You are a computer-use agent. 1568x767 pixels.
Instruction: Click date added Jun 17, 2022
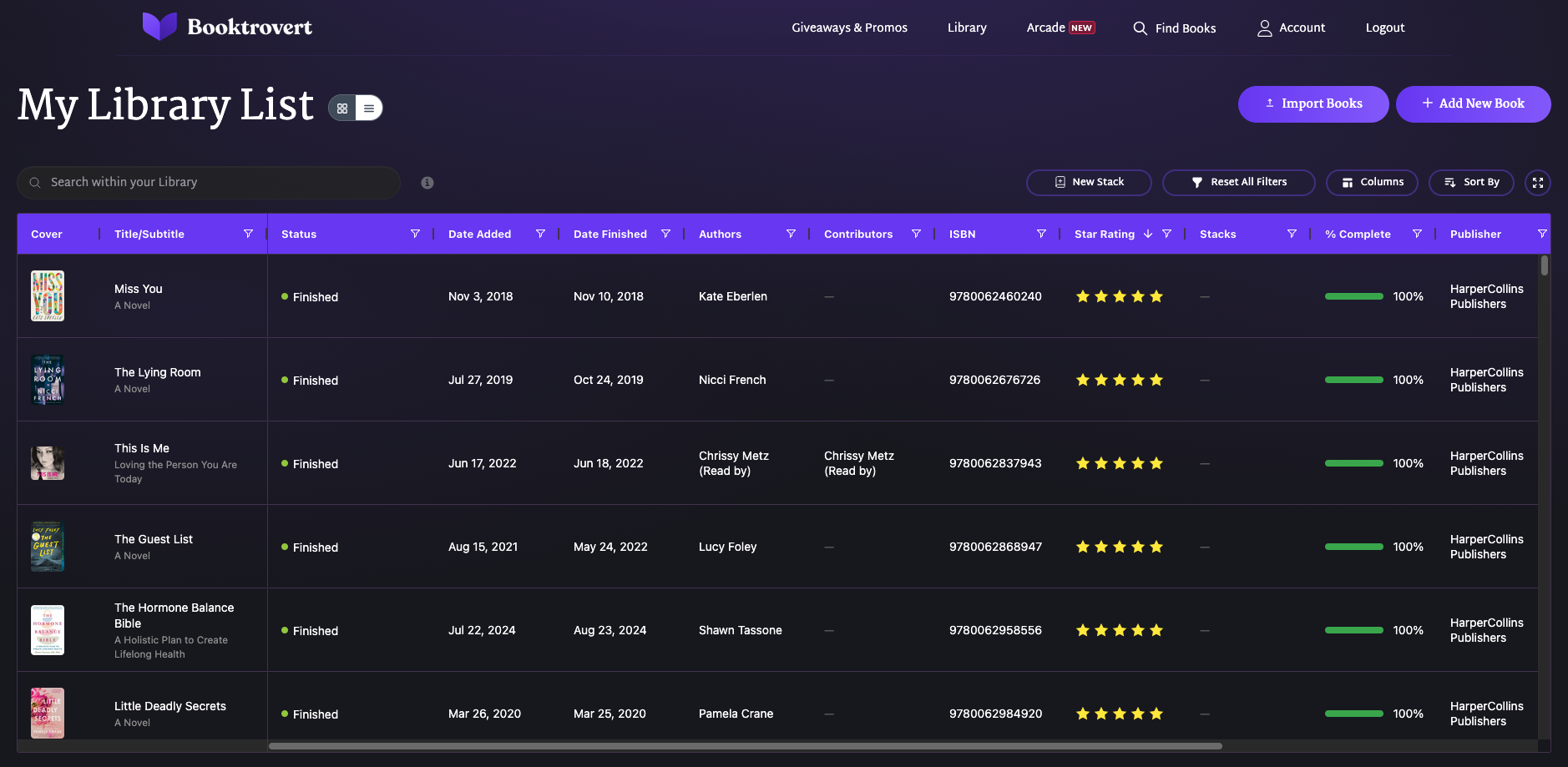[x=483, y=463]
